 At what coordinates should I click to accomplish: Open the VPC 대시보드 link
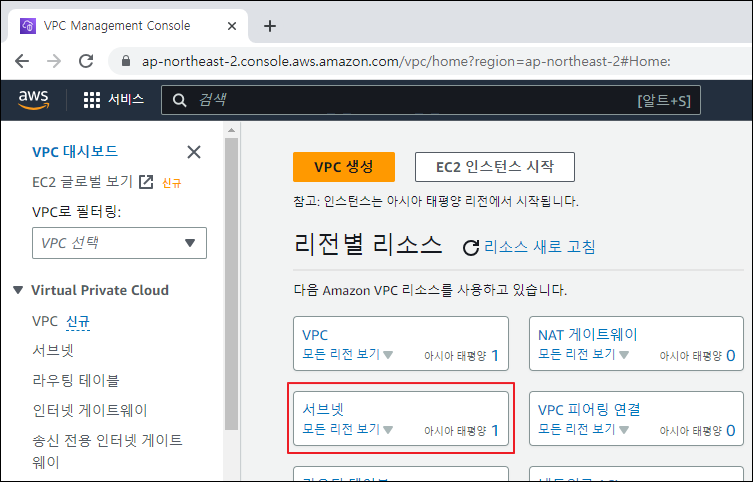pos(75,152)
